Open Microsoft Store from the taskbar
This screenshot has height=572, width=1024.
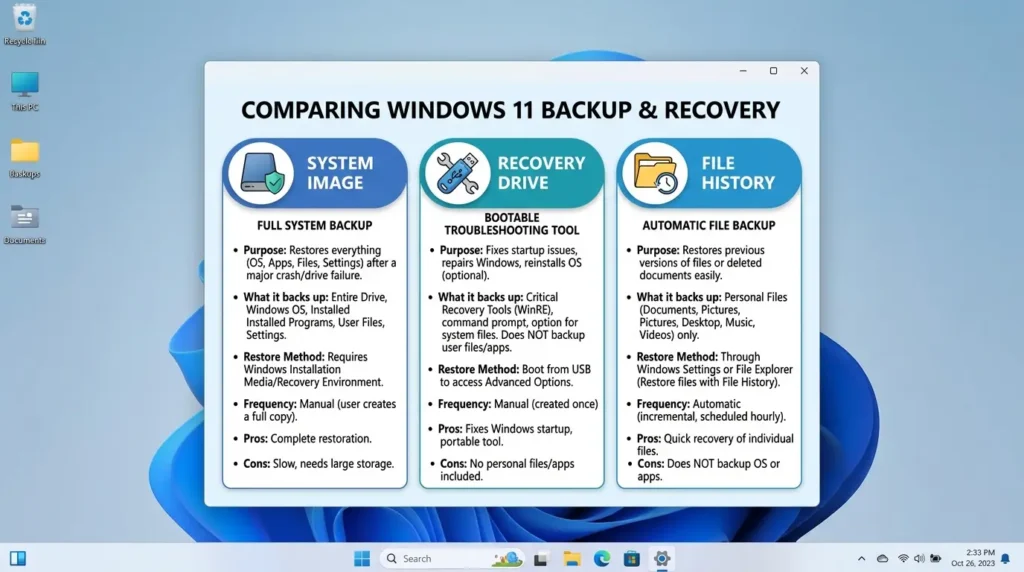[x=632, y=559]
